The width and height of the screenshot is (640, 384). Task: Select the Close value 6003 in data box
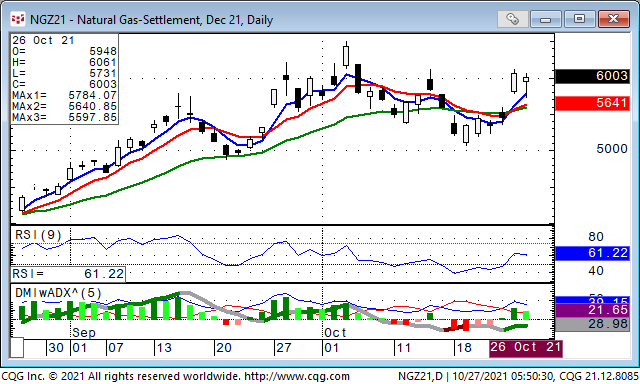point(103,84)
